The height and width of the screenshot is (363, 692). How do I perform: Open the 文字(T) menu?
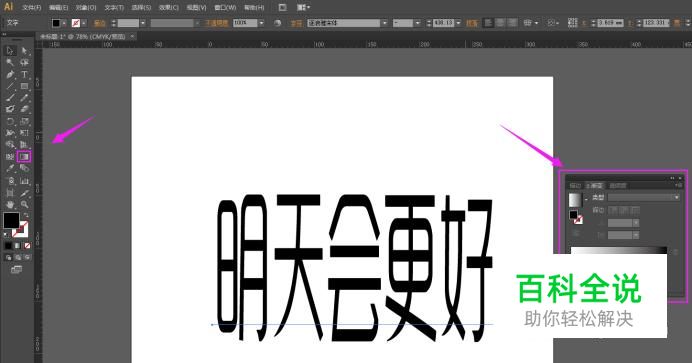tap(114, 7)
